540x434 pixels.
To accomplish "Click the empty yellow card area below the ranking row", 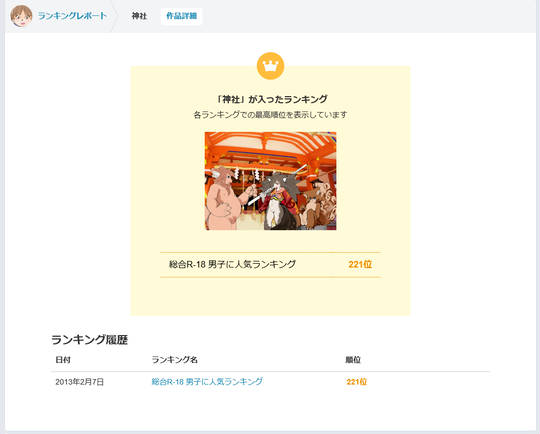I will tap(270, 296).
